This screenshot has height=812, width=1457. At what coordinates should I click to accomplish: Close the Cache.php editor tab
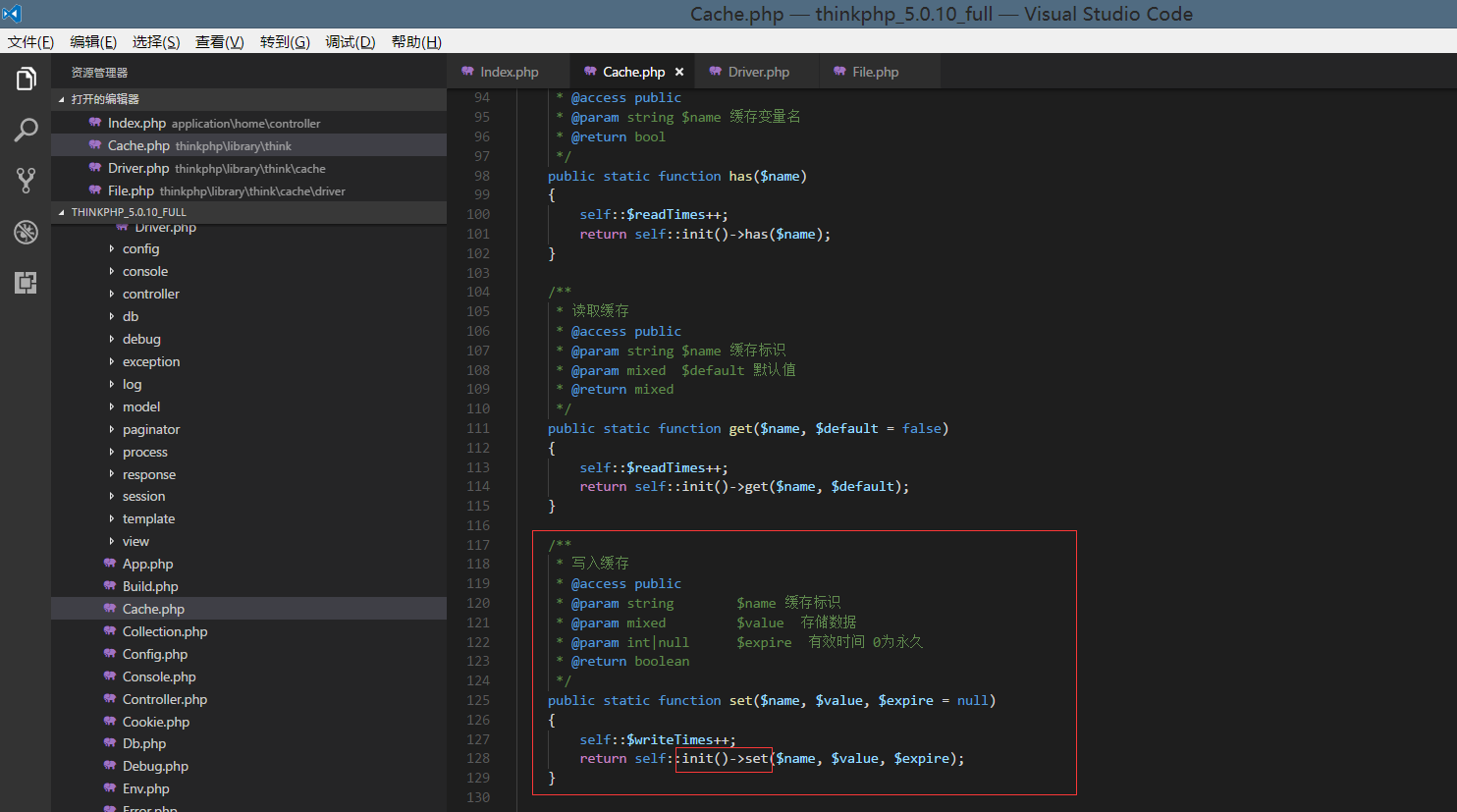(x=679, y=72)
